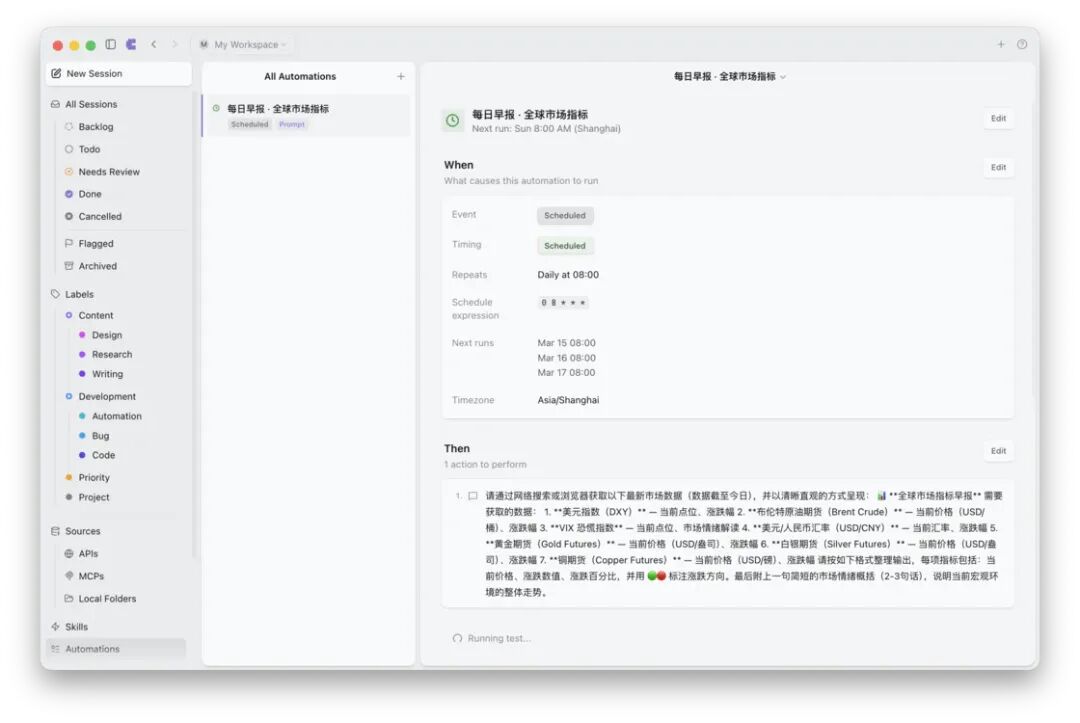Image resolution: width=1080 pixels, height=723 pixels.
Task: Click Edit in the When section
Action: pyautogui.click(x=998, y=167)
